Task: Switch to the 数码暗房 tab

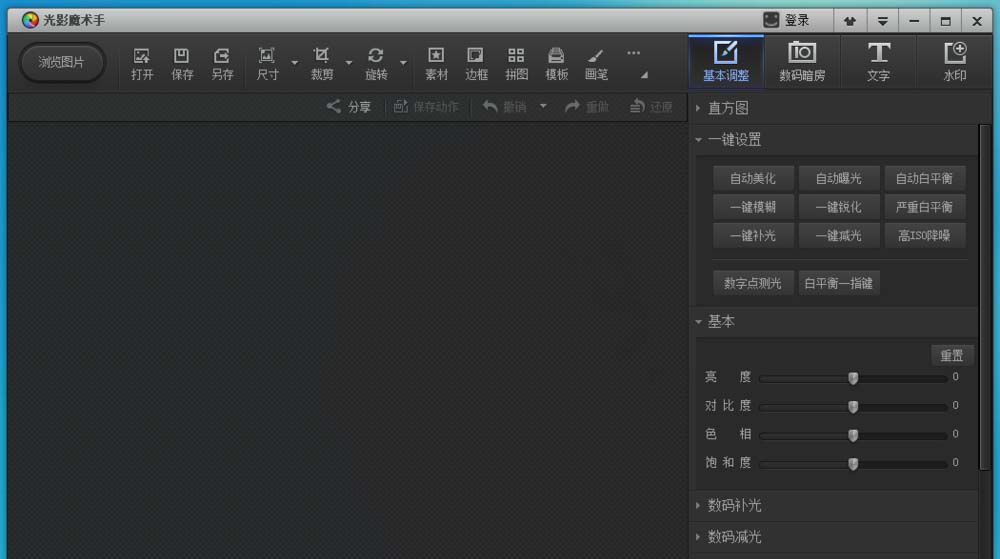Action: 802,62
